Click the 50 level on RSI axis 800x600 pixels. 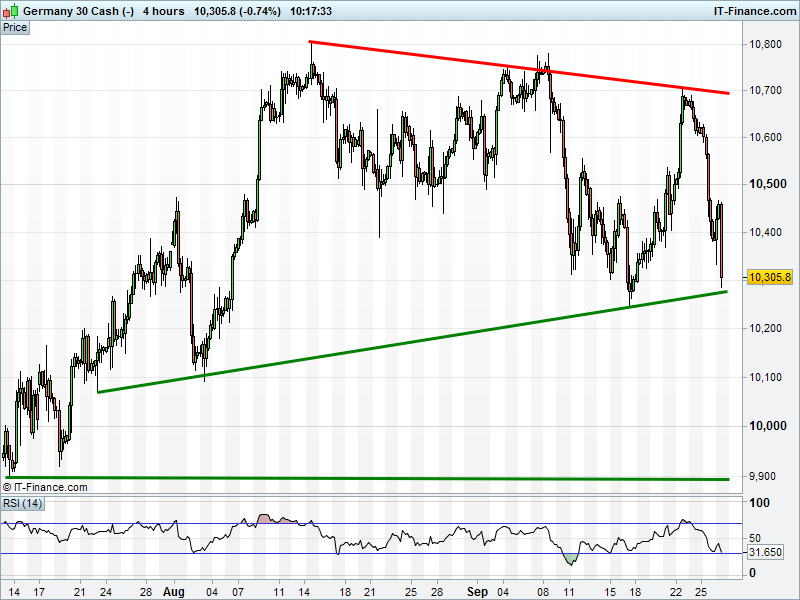click(x=755, y=538)
